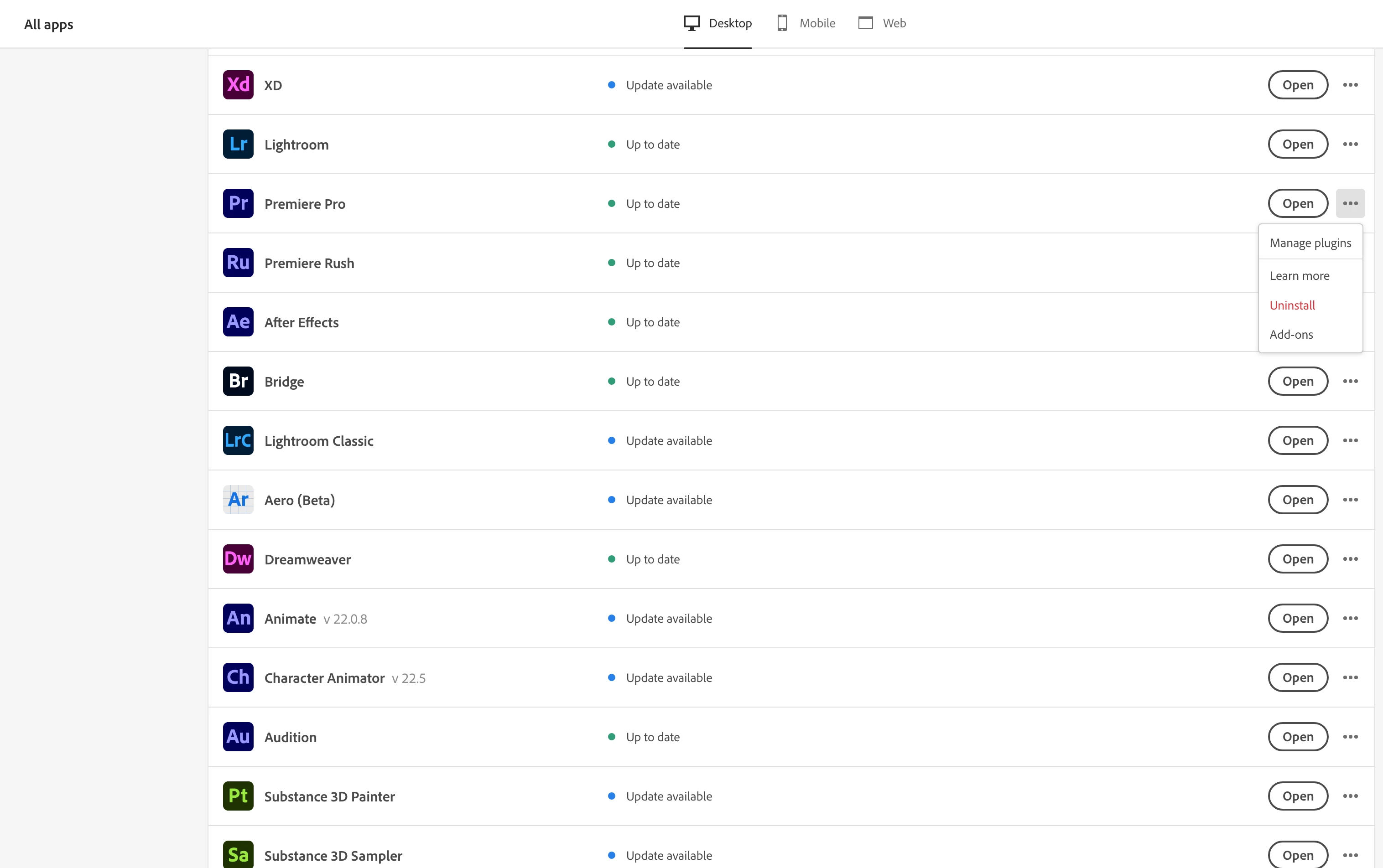Viewport: 1383px width, 868px height.
Task: Click the Add-ons menu entry
Action: click(1291, 335)
